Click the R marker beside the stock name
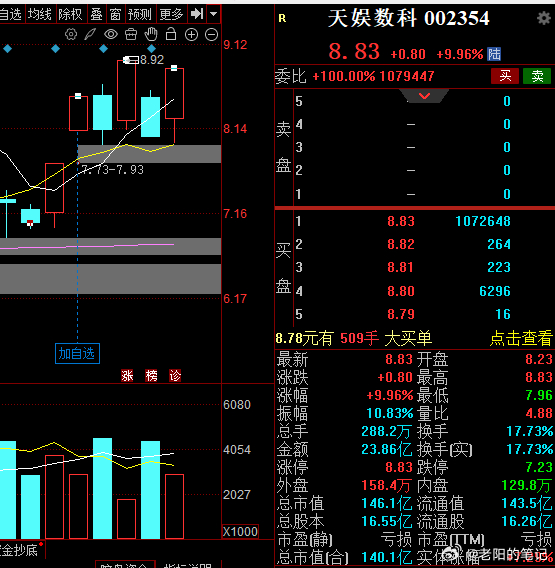 (x=282, y=18)
